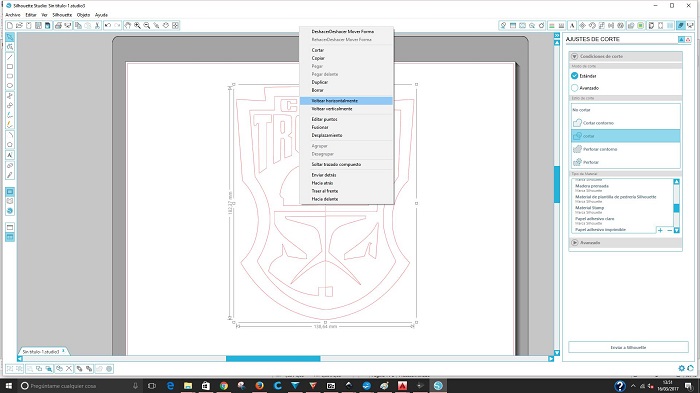Open the Cut settings panel icon
The width and height of the screenshot is (700, 393).
coord(680,26)
